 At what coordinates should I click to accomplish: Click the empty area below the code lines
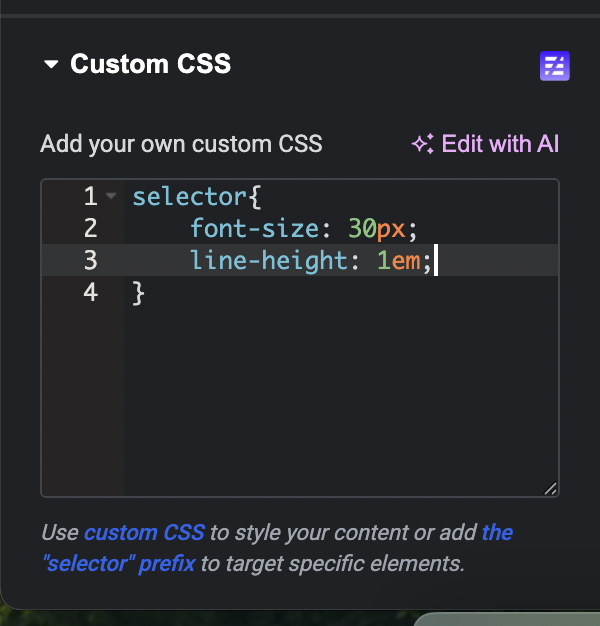tap(340, 400)
